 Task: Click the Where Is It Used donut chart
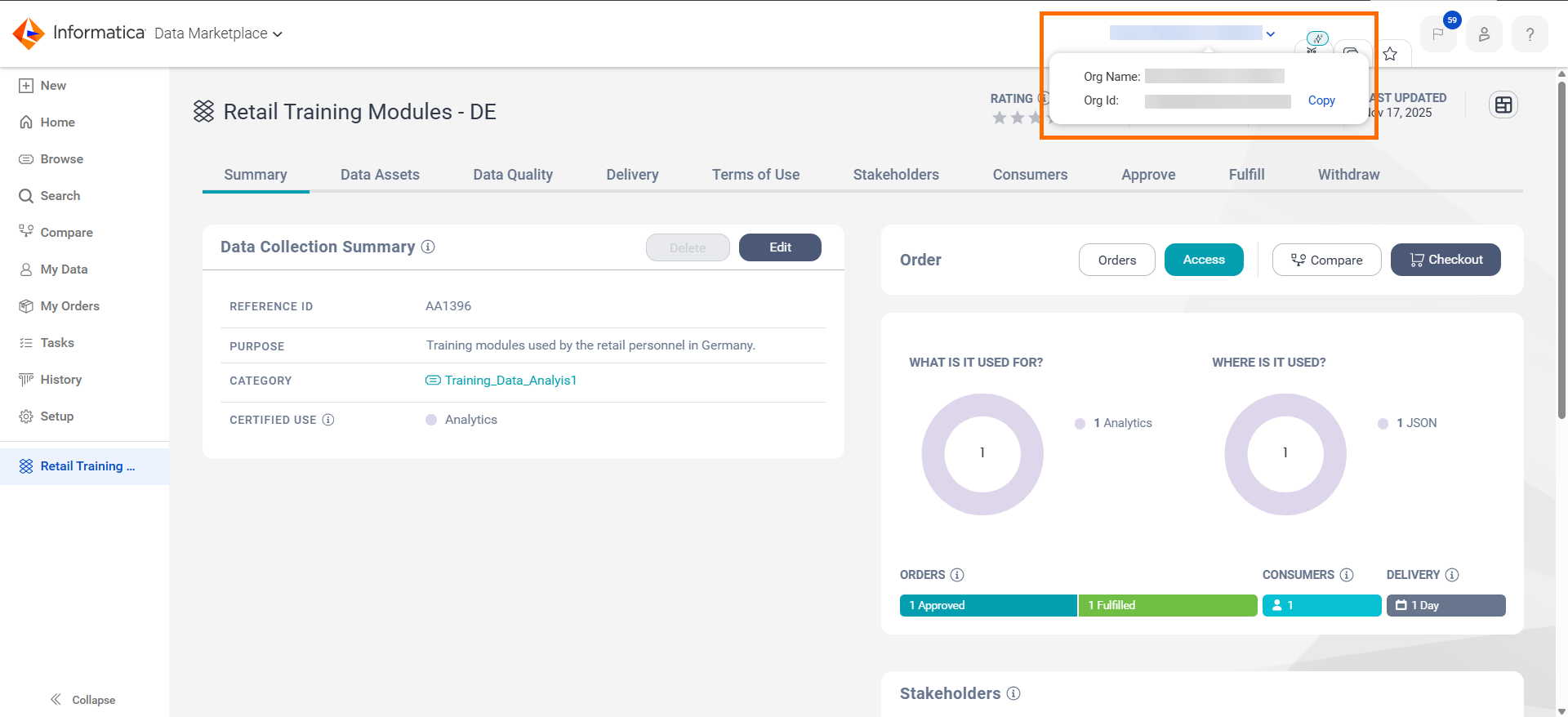pos(1285,454)
